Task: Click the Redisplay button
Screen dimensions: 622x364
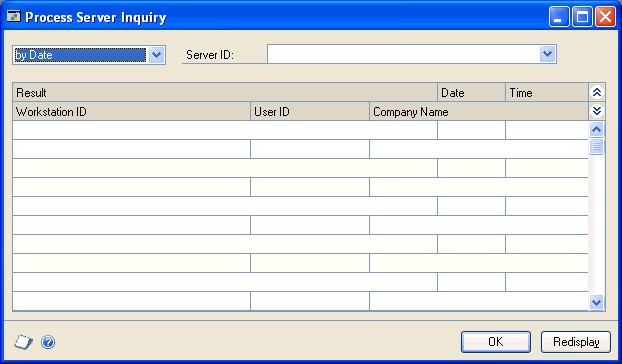Action: click(x=576, y=342)
